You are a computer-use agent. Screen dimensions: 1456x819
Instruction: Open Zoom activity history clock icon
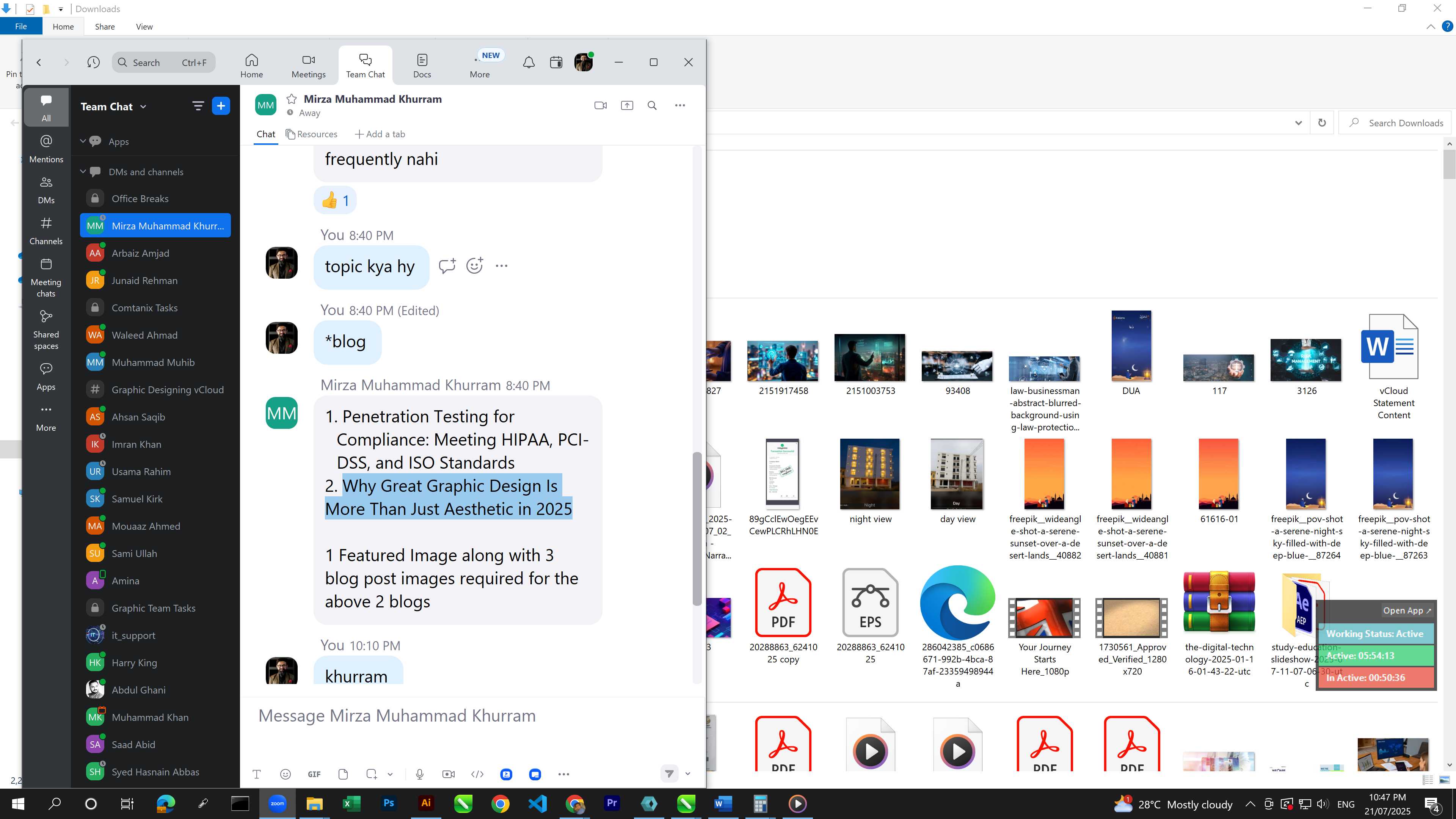(x=93, y=62)
